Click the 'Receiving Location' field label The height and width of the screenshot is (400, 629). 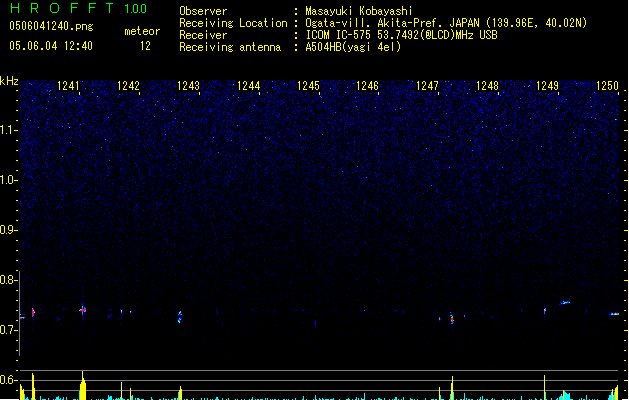(233, 23)
